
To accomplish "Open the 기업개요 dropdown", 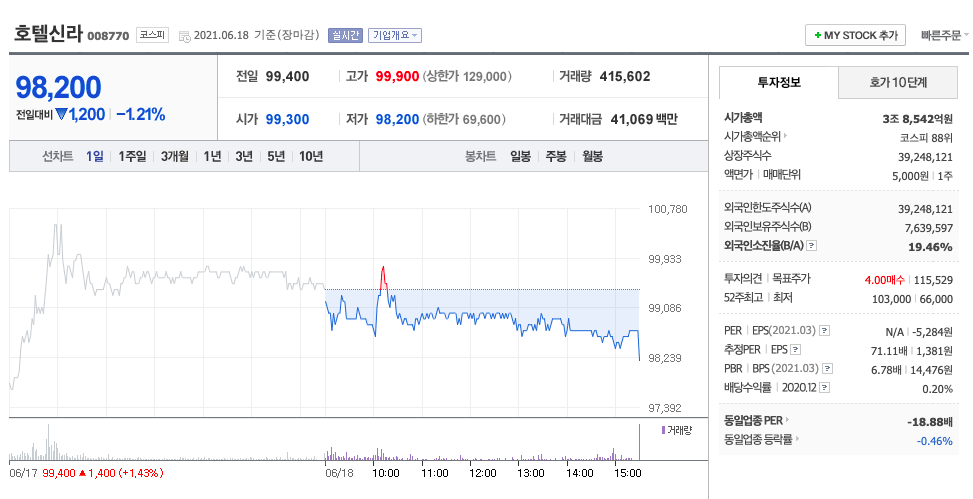I will tap(395, 35).
